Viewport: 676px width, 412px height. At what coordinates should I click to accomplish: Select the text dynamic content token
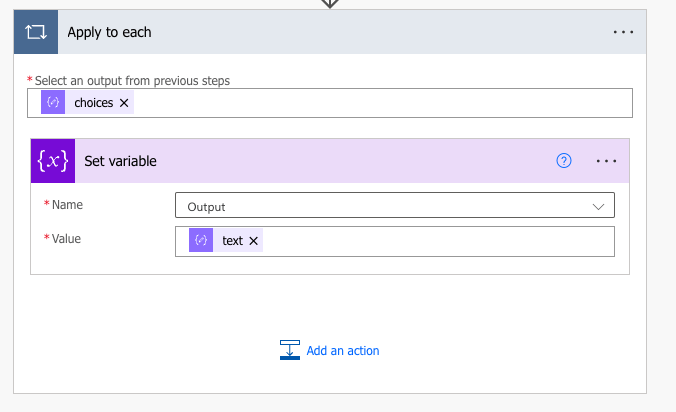tap(232, 241)
